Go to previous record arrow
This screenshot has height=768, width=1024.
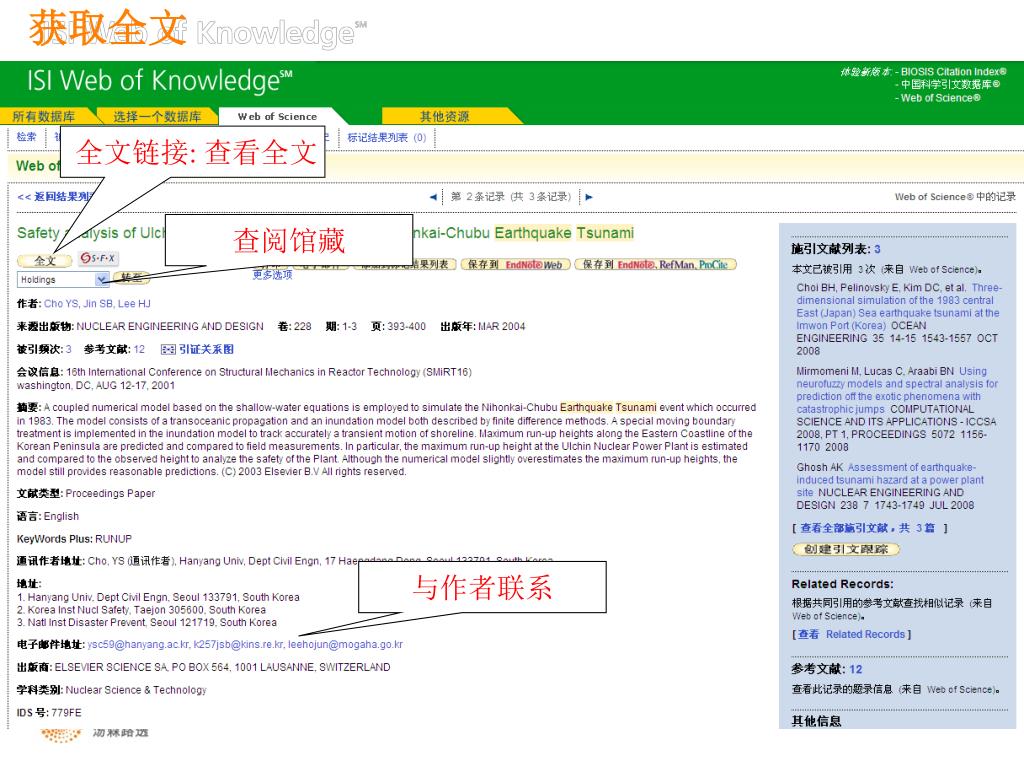(433, 197)
